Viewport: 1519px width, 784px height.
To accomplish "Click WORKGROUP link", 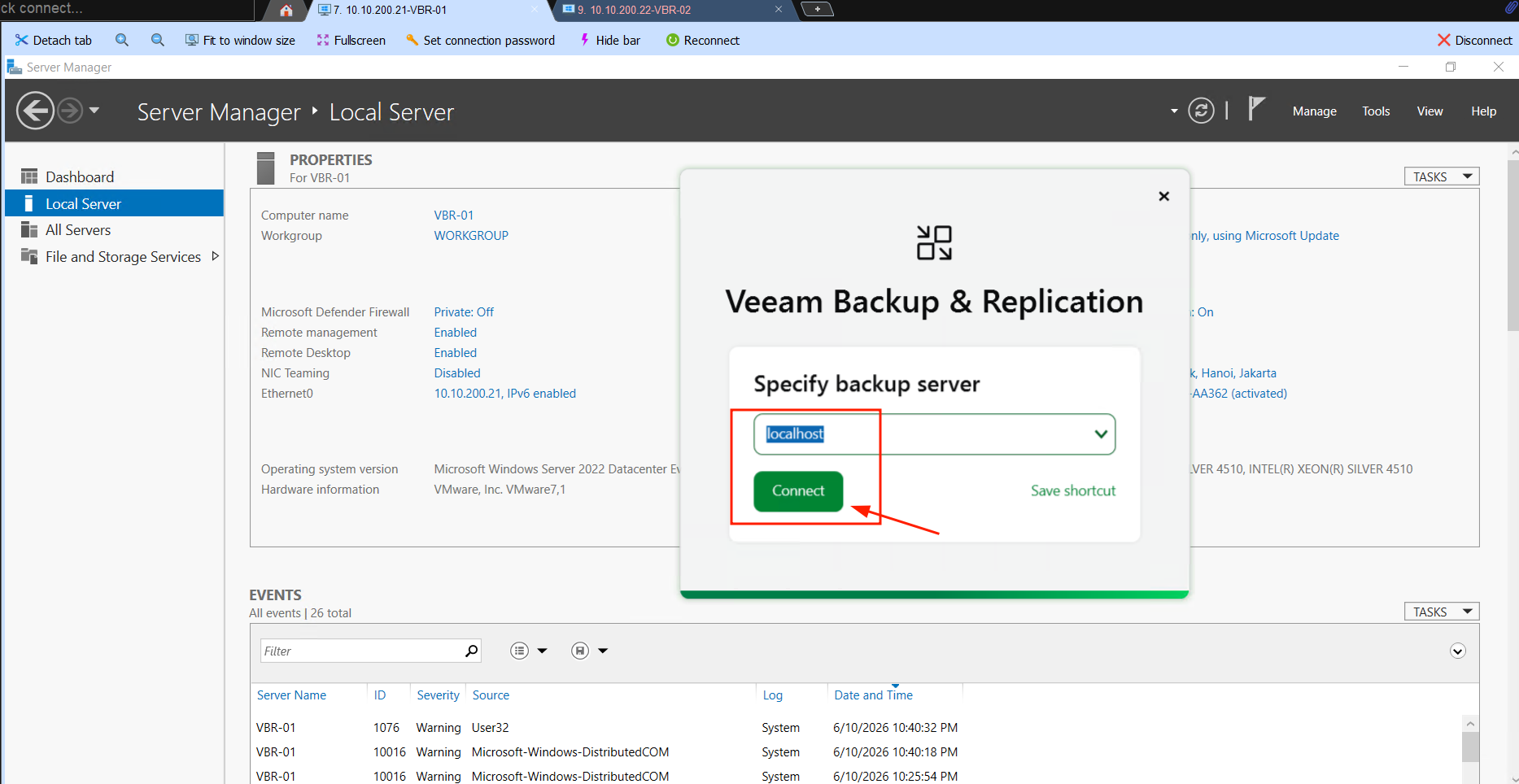I will pos(471,236).
